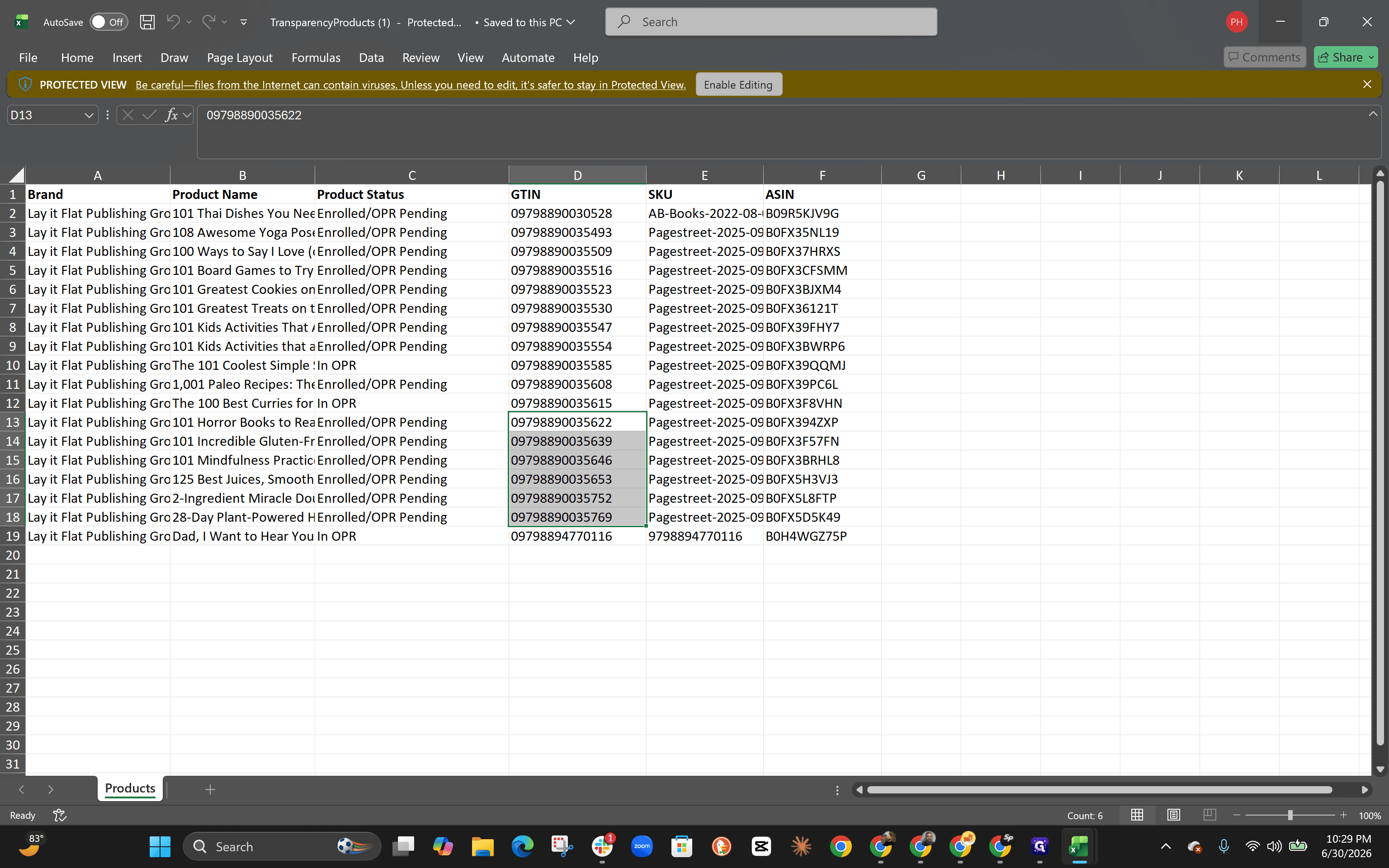Expand the Name Box dropdown arrow

[x=88, y=115]
